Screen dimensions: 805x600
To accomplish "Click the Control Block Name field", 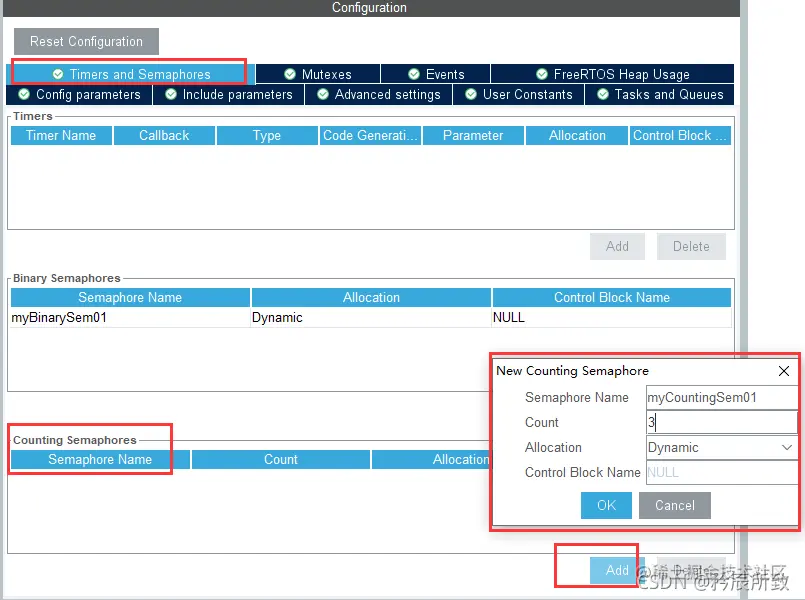I will (722, 472).
